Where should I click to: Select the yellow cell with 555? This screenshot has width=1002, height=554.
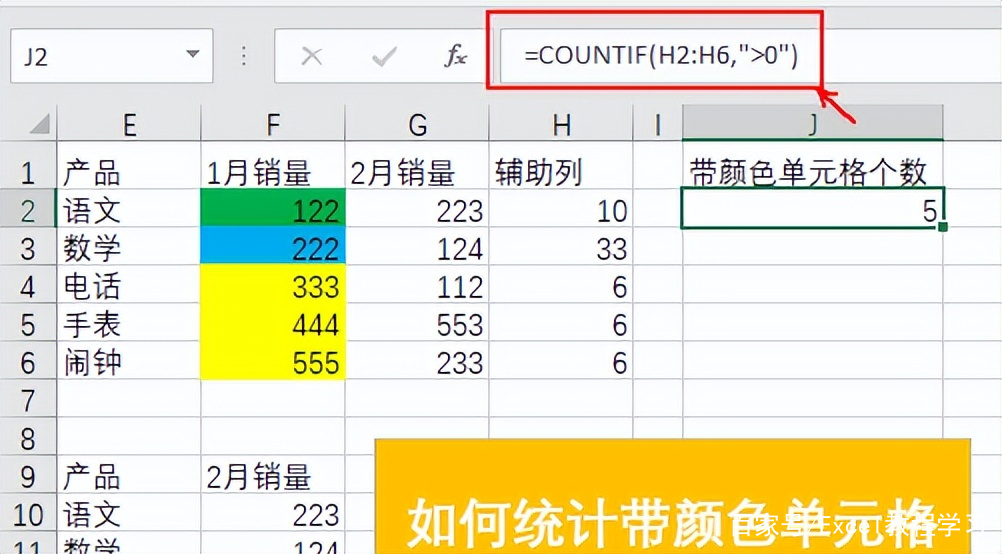click(x=273, y=360)
